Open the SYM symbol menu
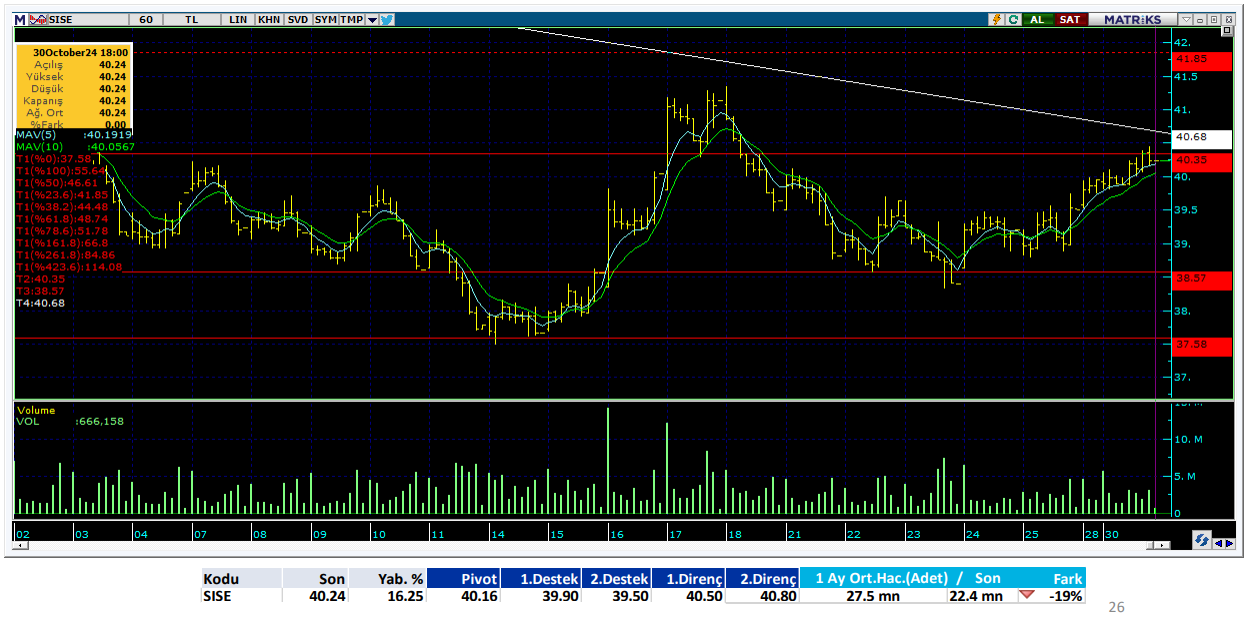Viewport: 1251px width, 624px height. pyautogui.click(x=325, y=19)
